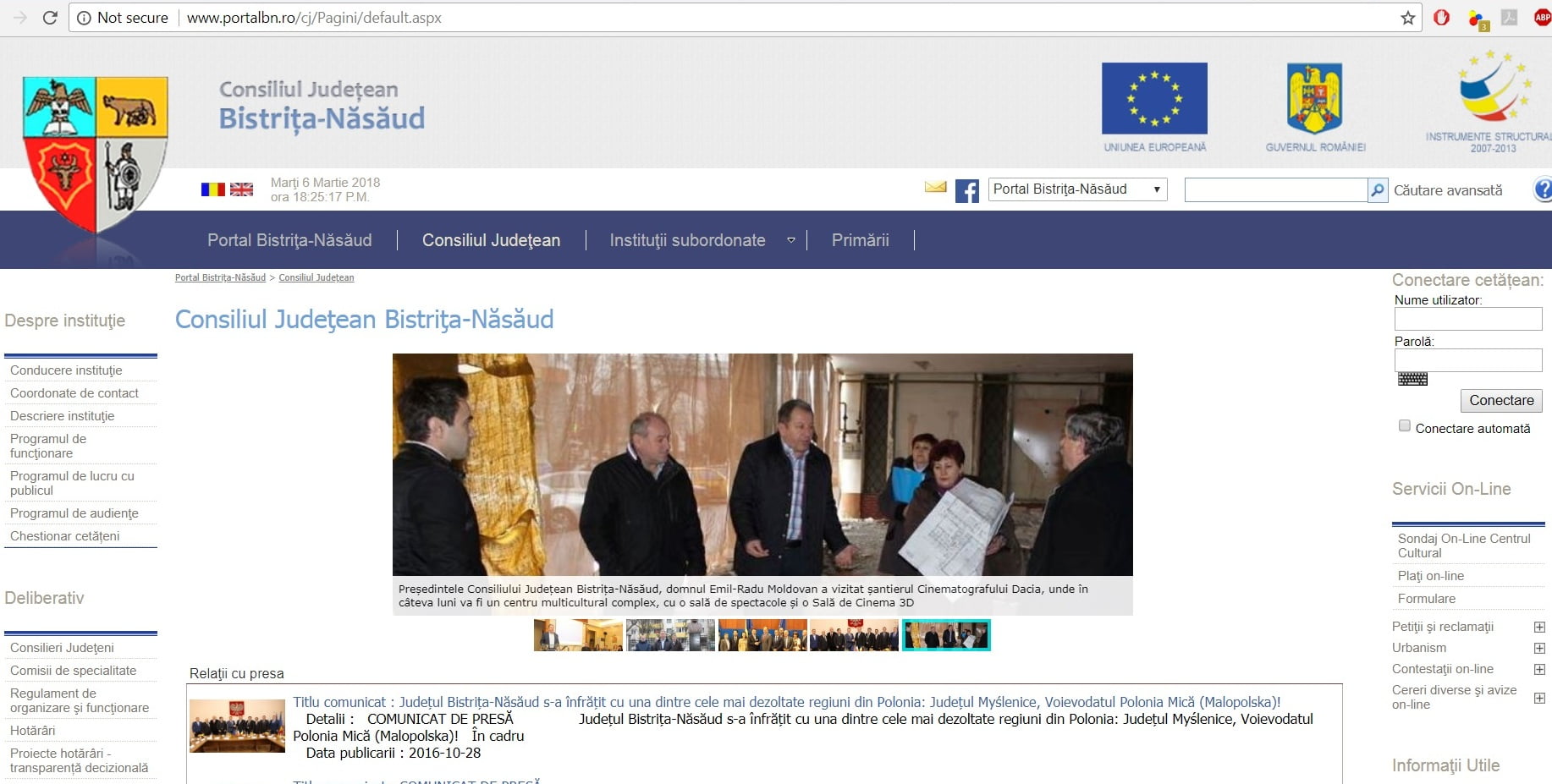The height and width of the screenshot is (784, 1552).
Task: Select Consiliul Județean in navigation bar
Action: tap(491, 240)
